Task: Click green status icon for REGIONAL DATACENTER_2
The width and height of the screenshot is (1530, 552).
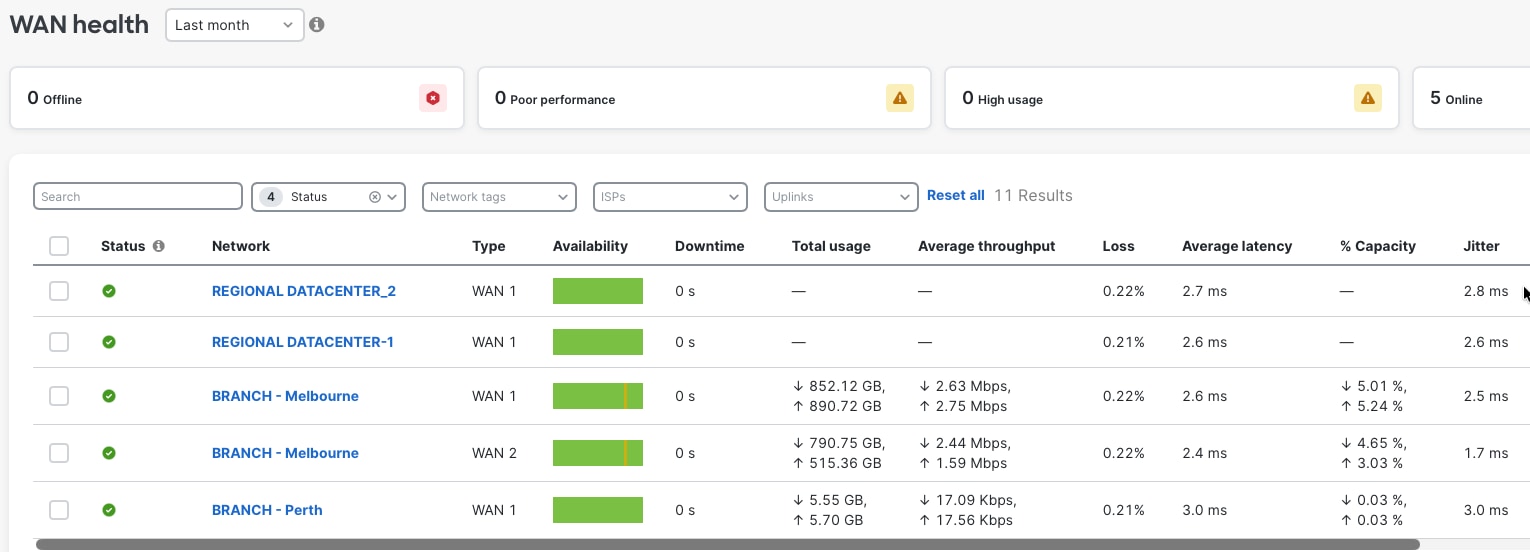Action: point(109,291)
